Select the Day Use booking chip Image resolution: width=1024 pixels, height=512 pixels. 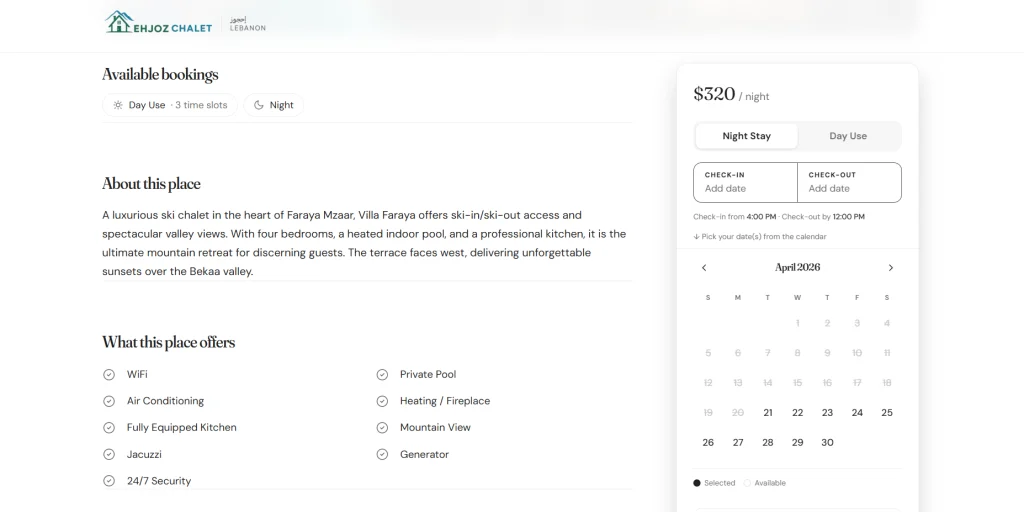point(170,105)
